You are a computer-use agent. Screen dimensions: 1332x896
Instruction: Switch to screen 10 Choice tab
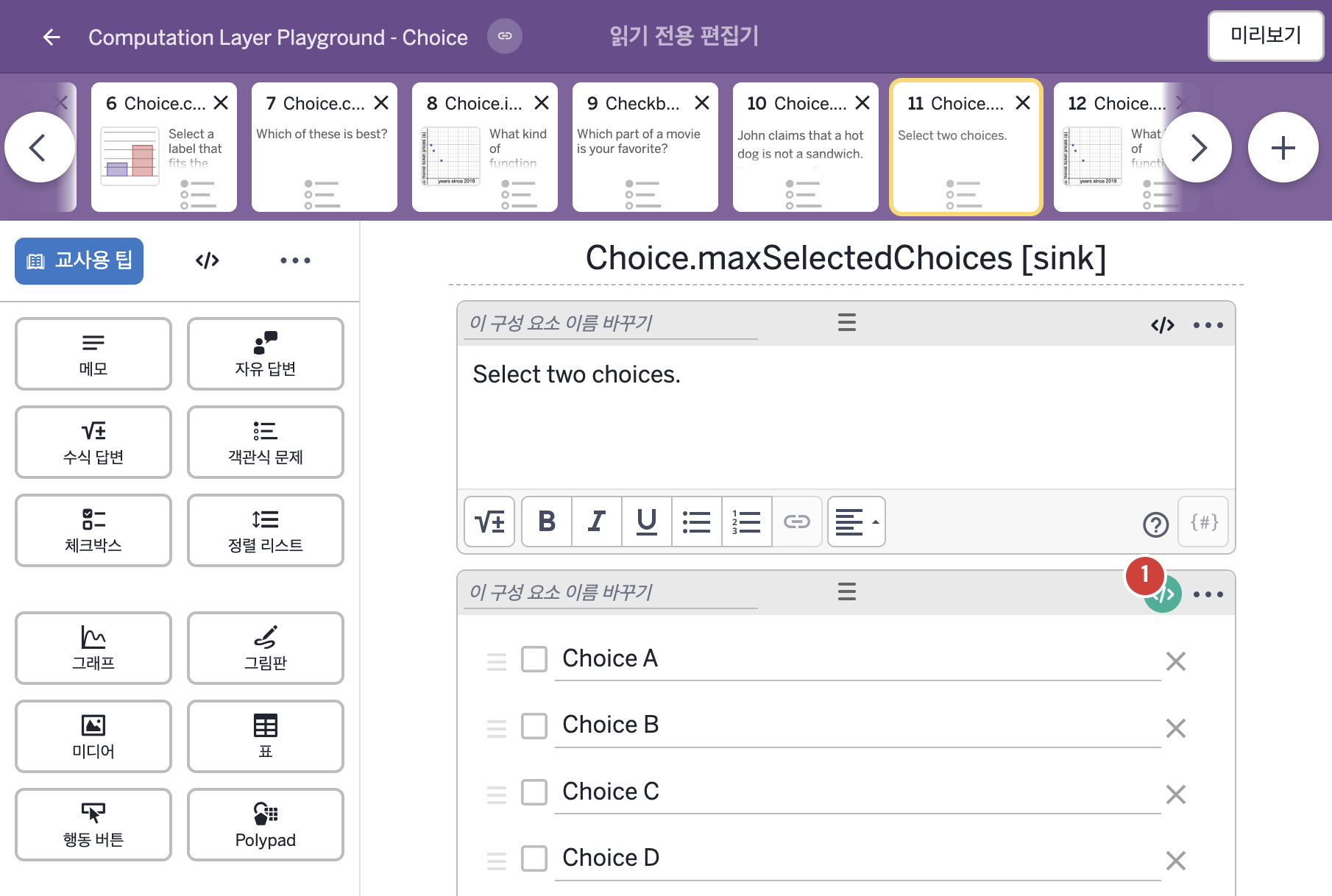[806, 147]
